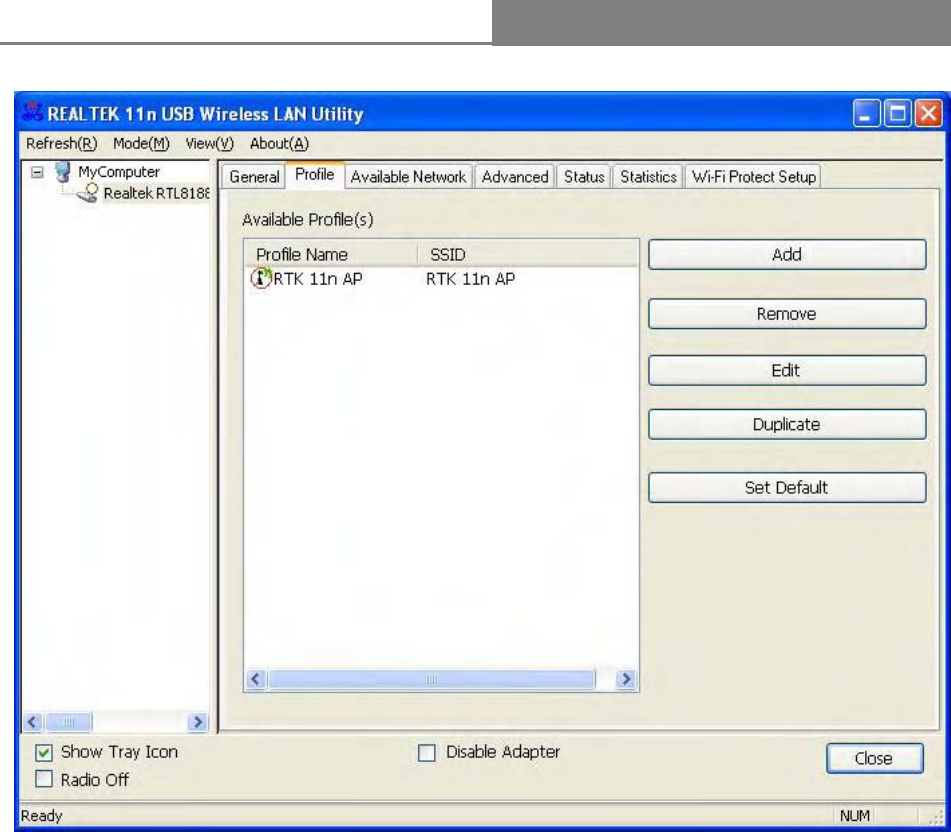Check the Disable Adapter checkbox
951x832 pixels.
pyautogui.click(x=427, y=753)
